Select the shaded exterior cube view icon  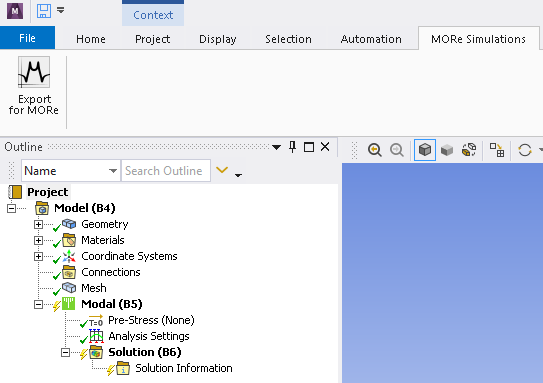(425, 150)
